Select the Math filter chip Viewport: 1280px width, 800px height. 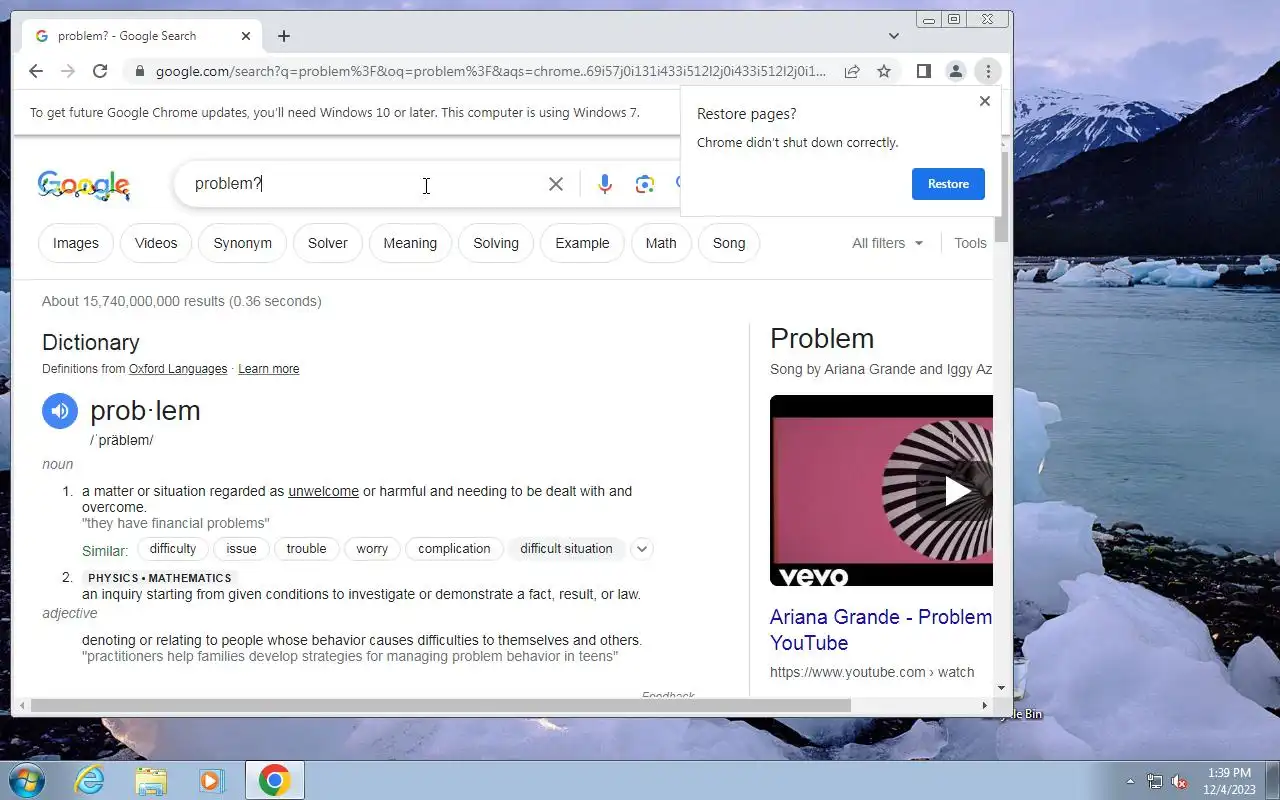661,243
